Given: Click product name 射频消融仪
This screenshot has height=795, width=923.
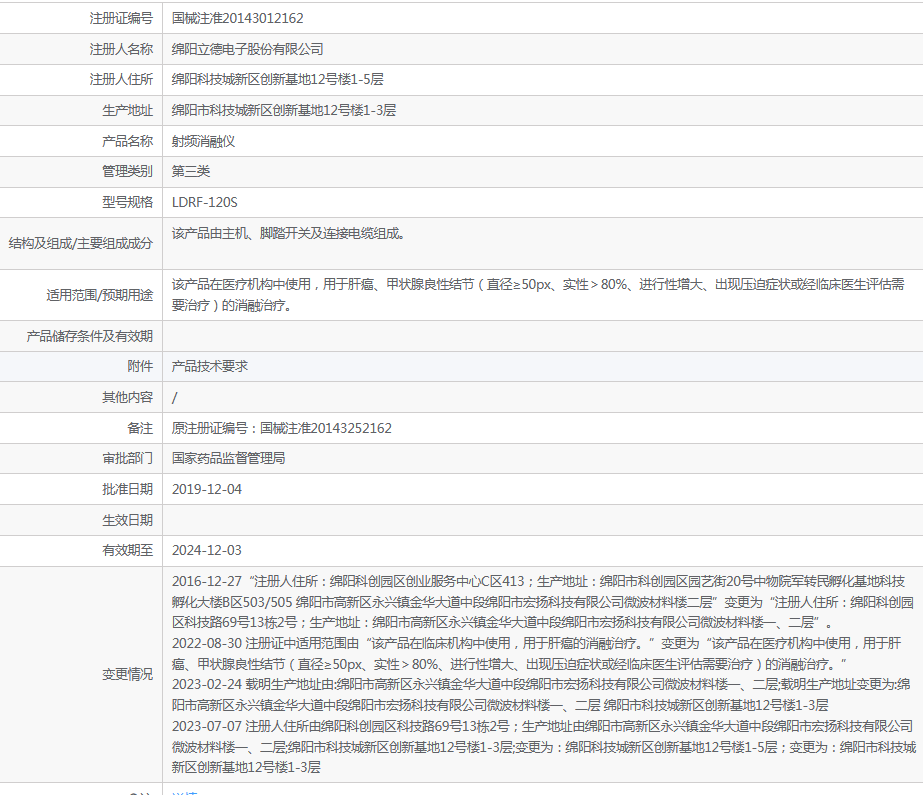Looking at the screenshot, I should 203,141.
